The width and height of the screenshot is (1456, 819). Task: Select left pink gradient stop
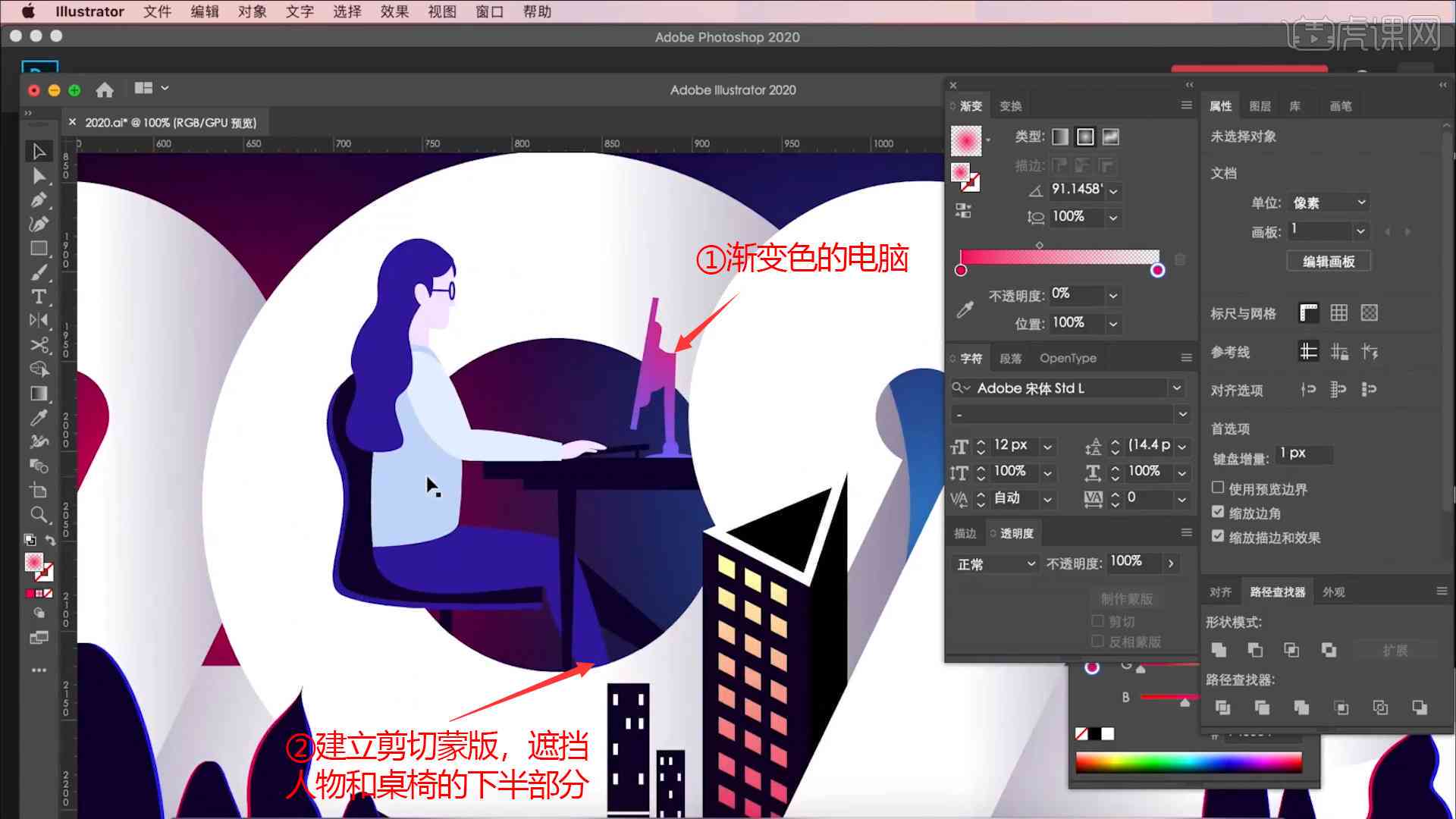961,270
